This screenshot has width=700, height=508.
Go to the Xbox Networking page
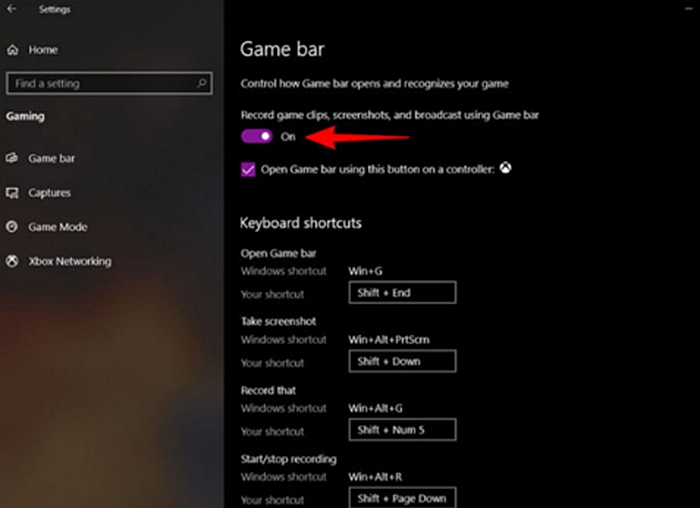(x=70, y=261)
